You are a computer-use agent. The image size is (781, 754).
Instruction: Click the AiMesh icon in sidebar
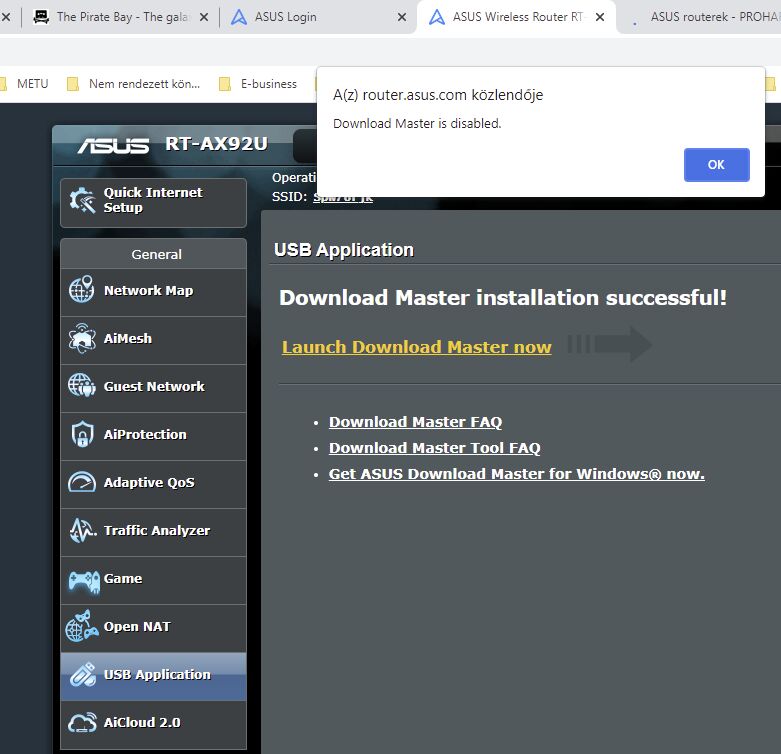[x=82, y=338]
